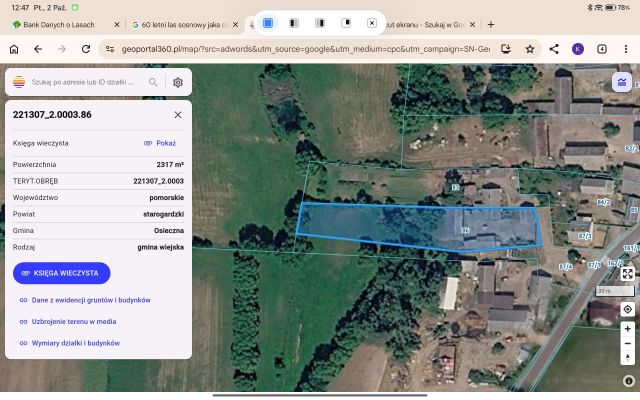This screenshot has width=640, height=400.
Task: Zoom in the map with the plus button
Action: [x=627, y=329]
